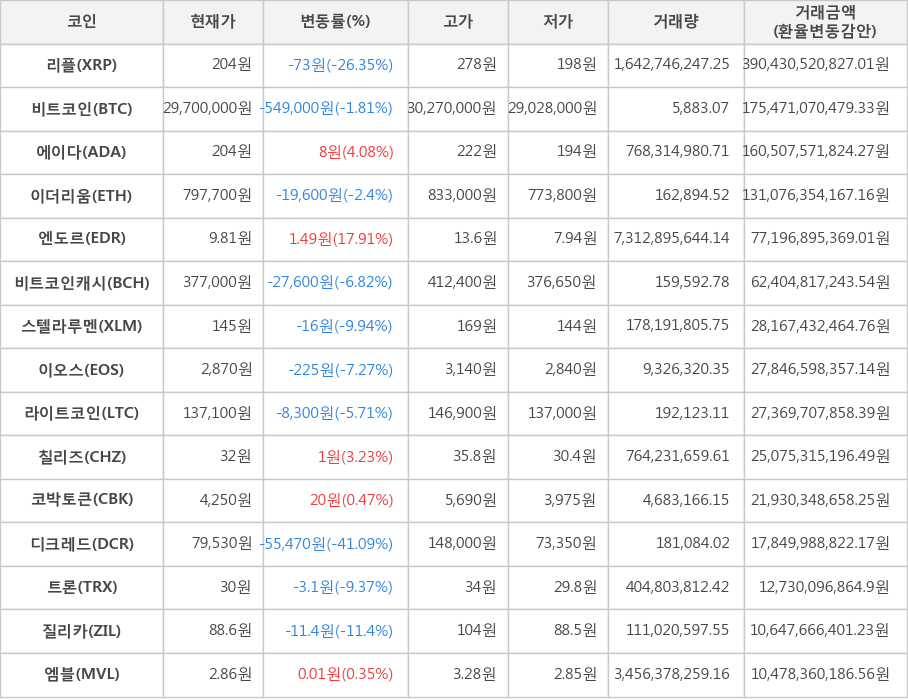Click 스텔라루멘(XLM) in the list
This screenshot has height=700, width=908.
(x=82, y=326)
